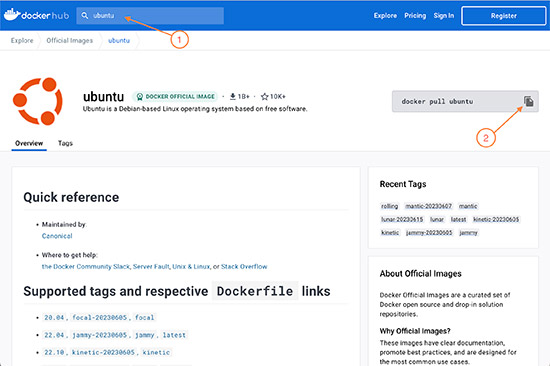The image size is (550, 366).
Task: Open the Server Fault link
Action: 151,267
